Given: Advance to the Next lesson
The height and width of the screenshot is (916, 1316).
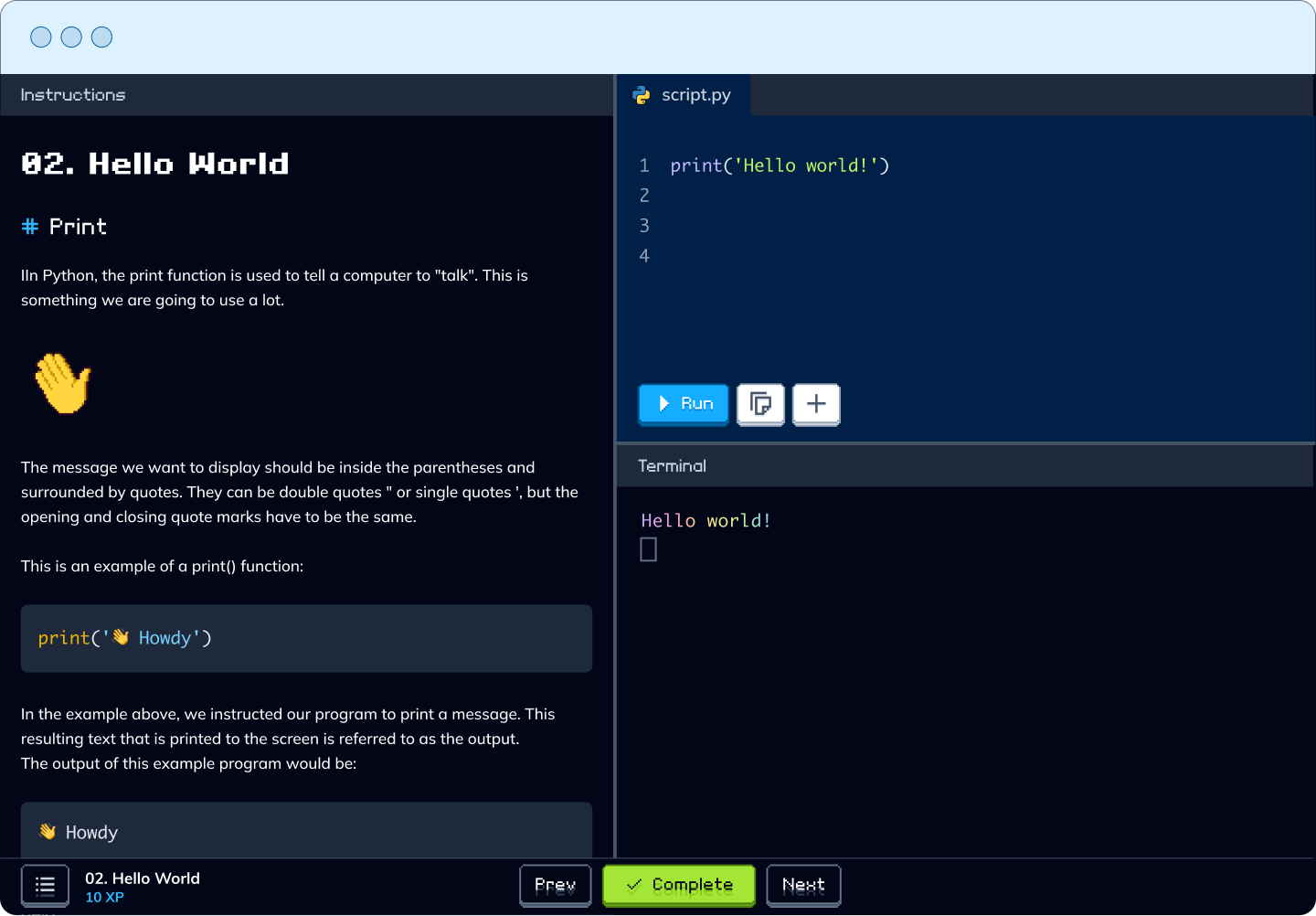Looking at the screenshot, I should [803, 885].
